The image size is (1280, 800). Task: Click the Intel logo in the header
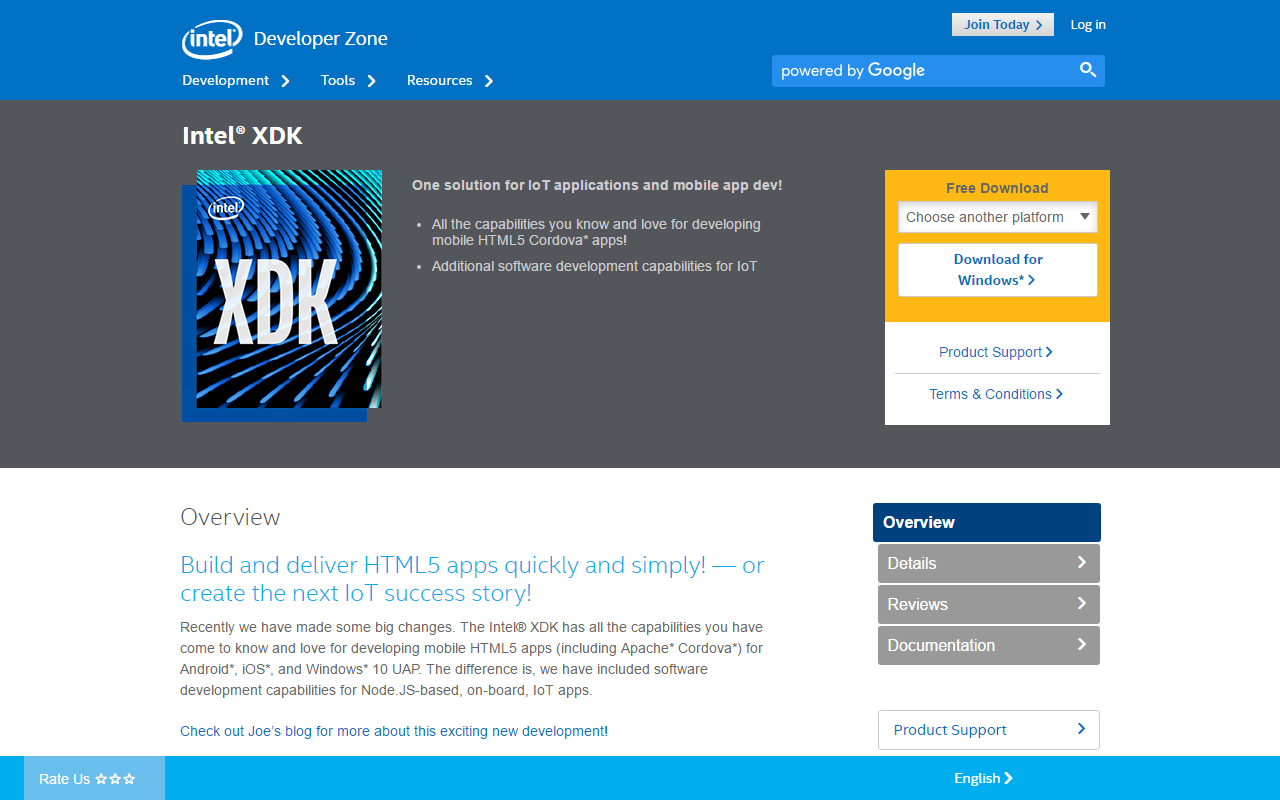click(x=212, y=39)
